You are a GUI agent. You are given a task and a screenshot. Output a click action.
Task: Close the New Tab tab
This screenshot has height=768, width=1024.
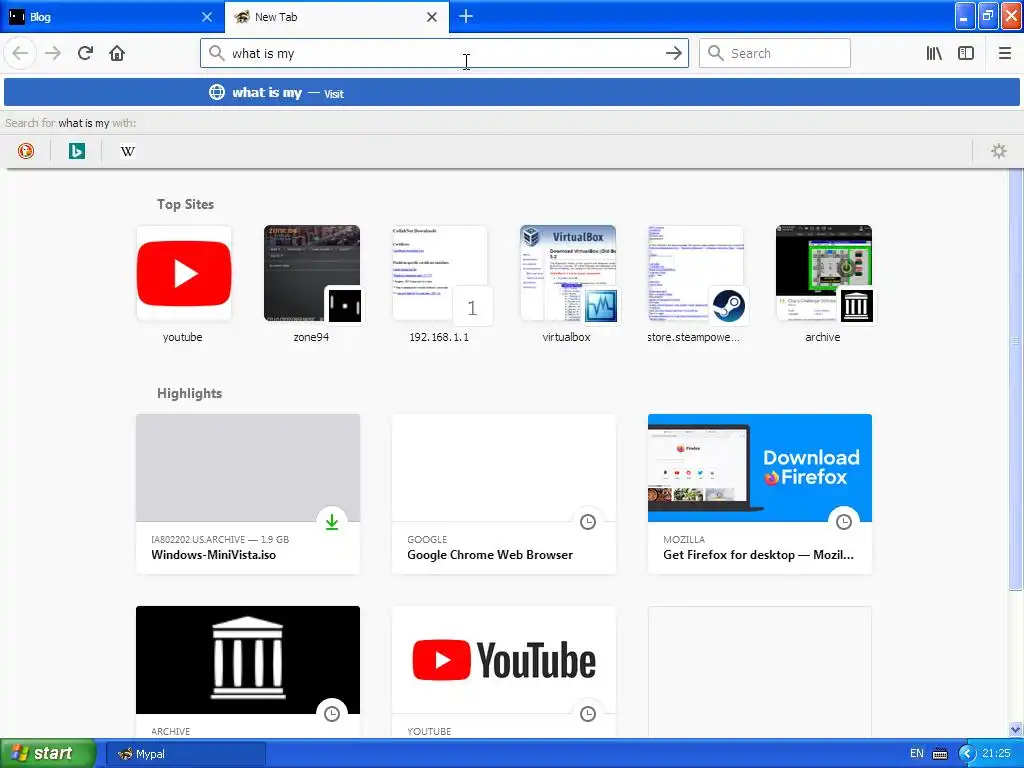432,17
